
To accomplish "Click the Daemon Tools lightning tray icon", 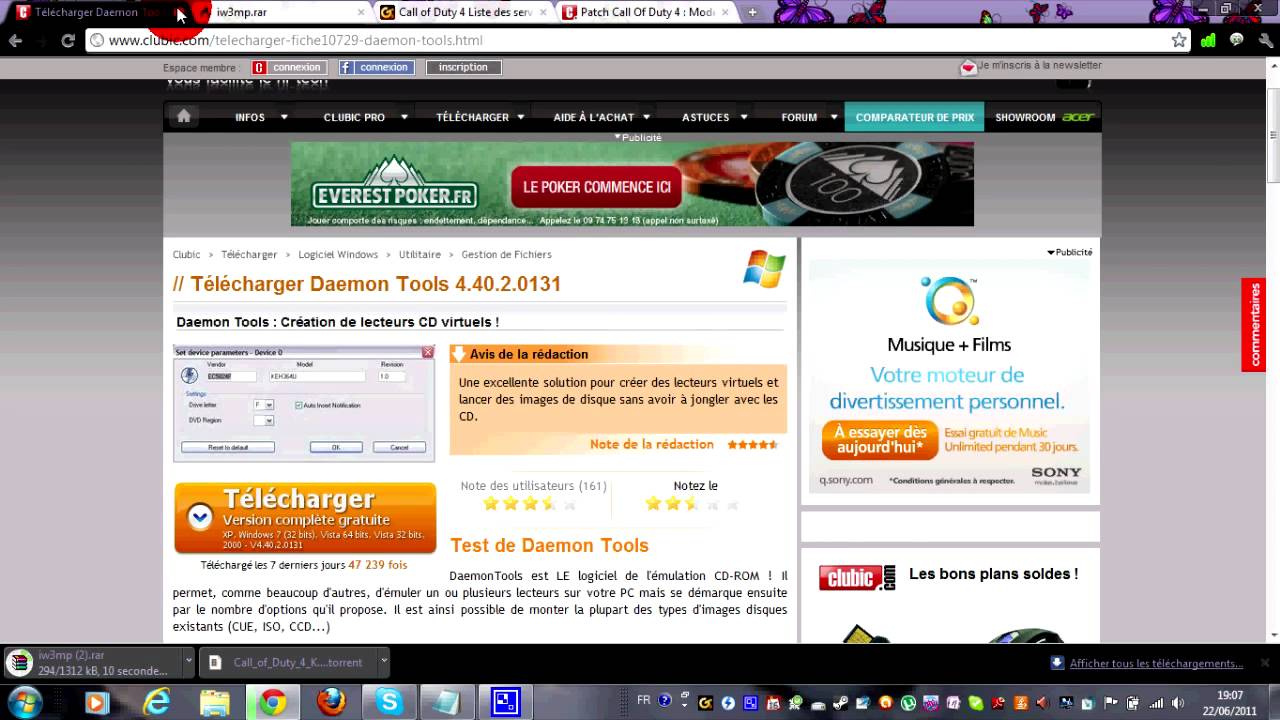I will (728, 703).
